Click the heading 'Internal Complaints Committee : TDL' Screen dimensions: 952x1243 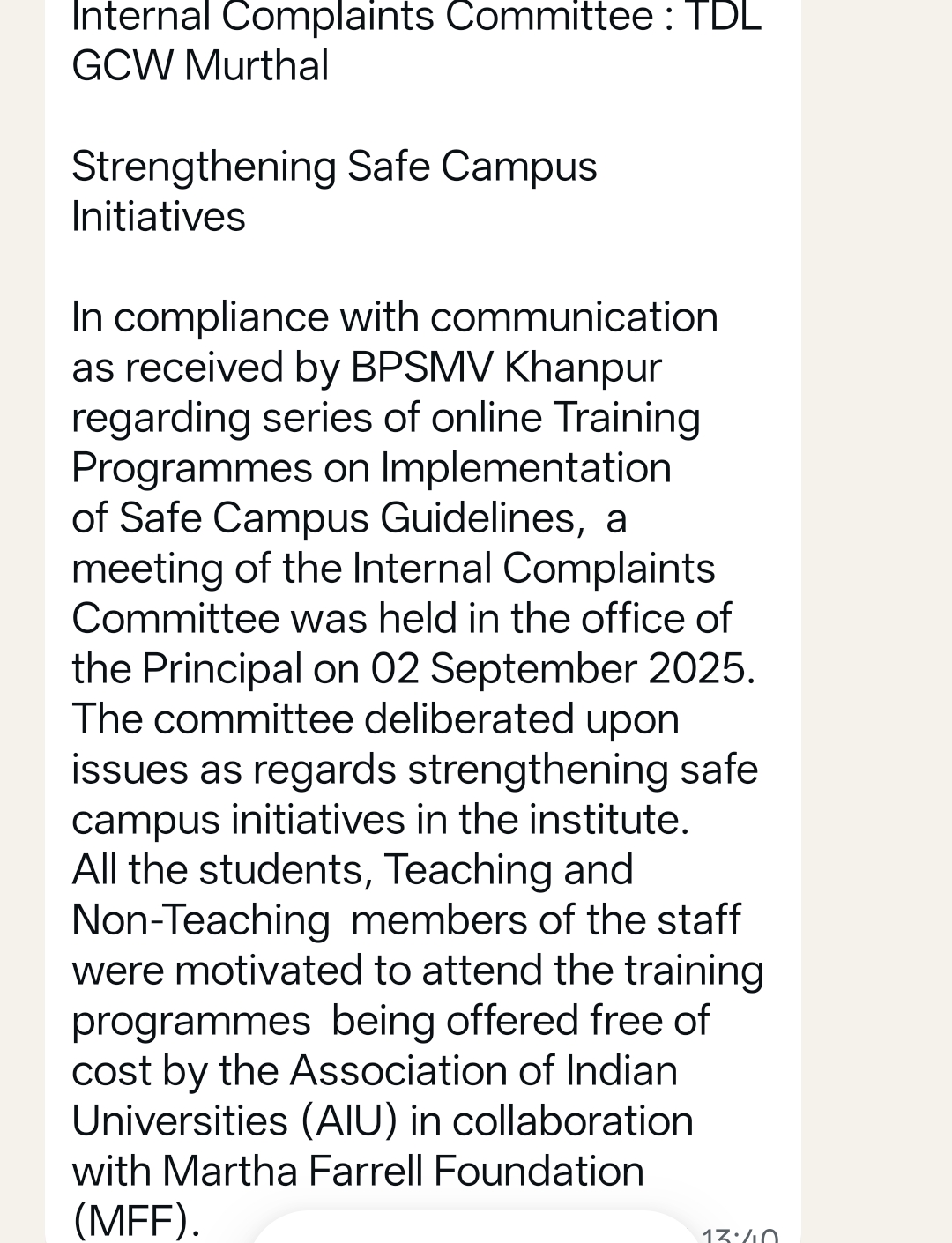tap(416, 17)
